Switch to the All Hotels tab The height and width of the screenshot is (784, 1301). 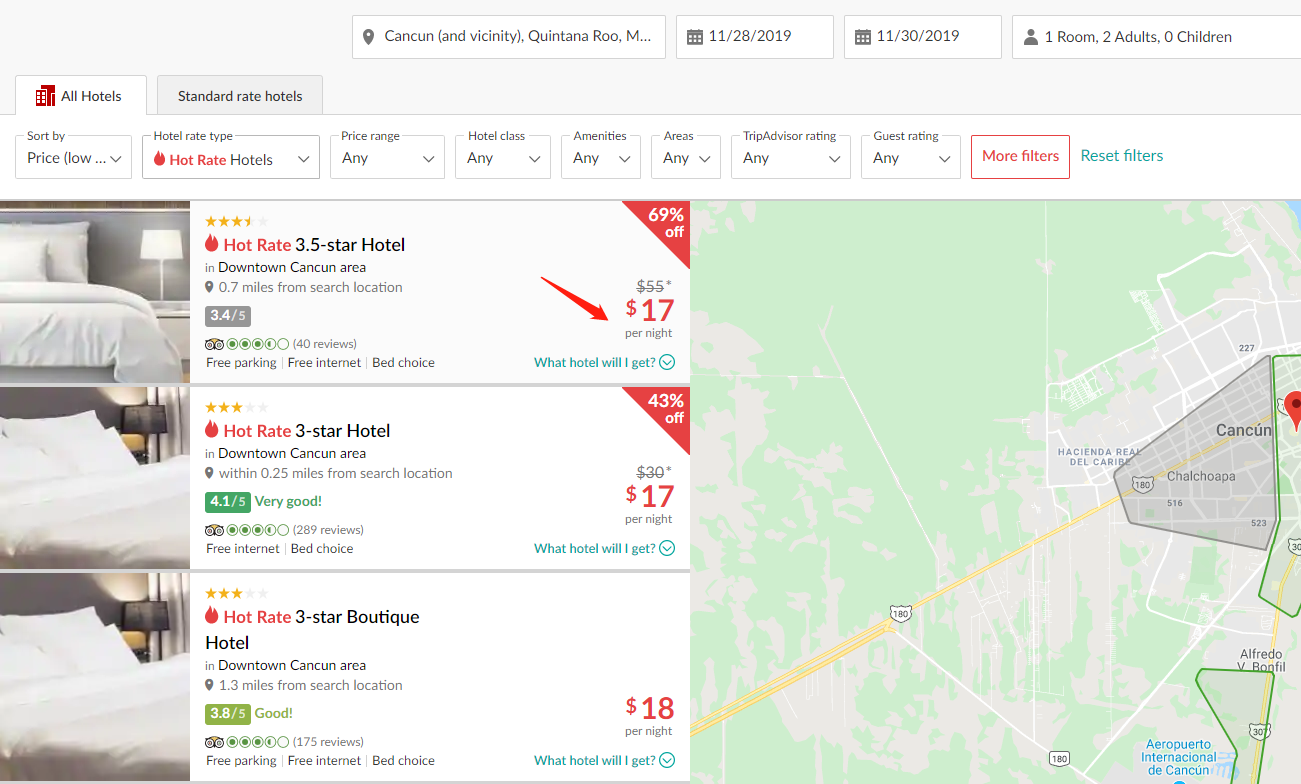click(x=81, y=96)
